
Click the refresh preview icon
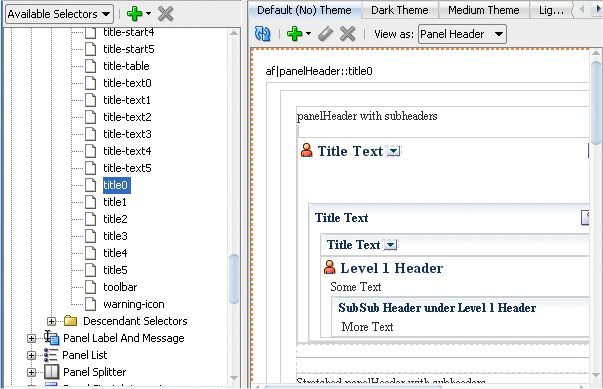point(263,34)
